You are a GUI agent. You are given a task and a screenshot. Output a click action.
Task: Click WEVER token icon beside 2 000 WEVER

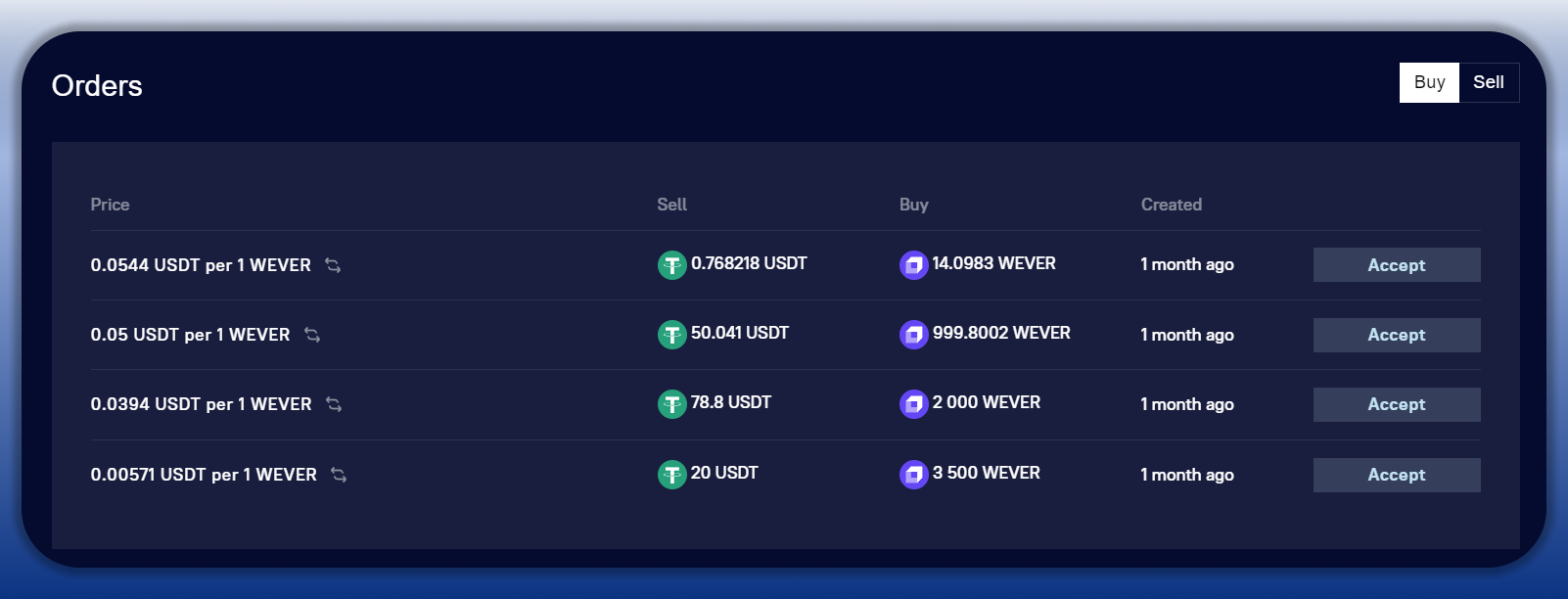coord(913,403)
